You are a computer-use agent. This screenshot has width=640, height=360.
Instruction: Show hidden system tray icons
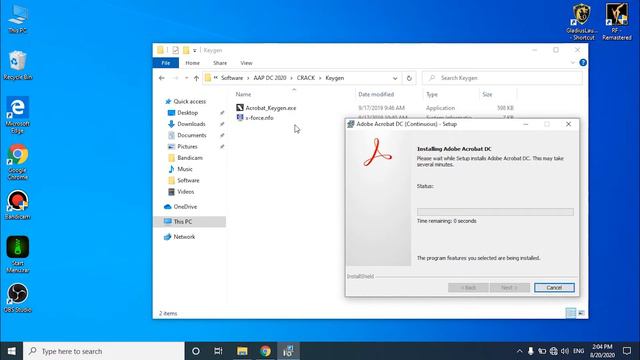(519, 351)
